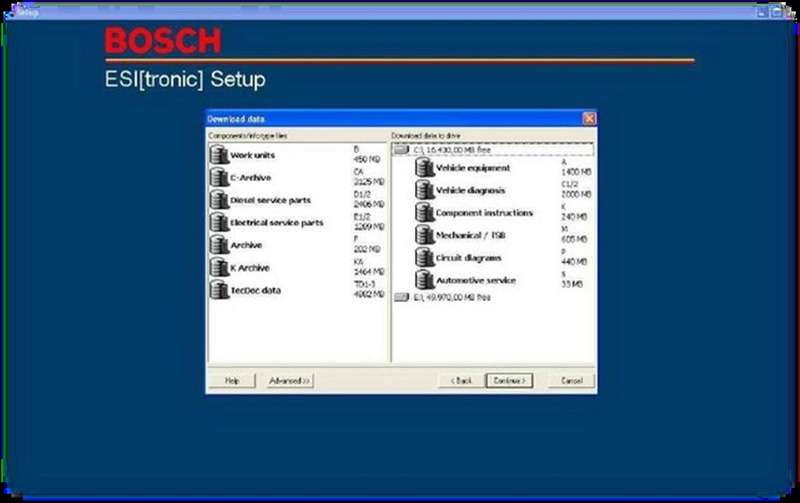Go back with the < Back button

pos(461,381)
